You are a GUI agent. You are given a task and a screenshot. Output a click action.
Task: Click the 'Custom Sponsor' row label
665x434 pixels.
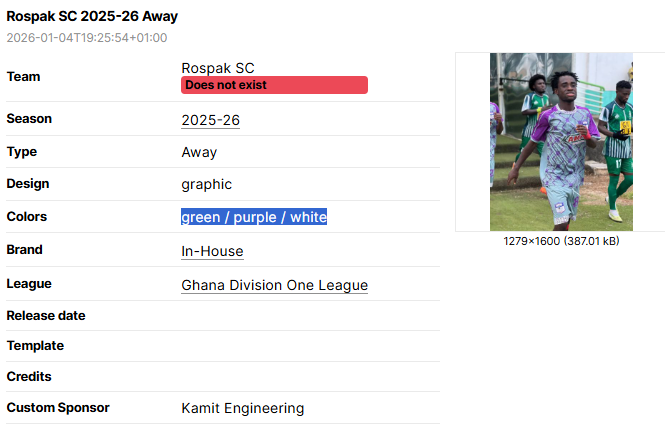(58, 408)
